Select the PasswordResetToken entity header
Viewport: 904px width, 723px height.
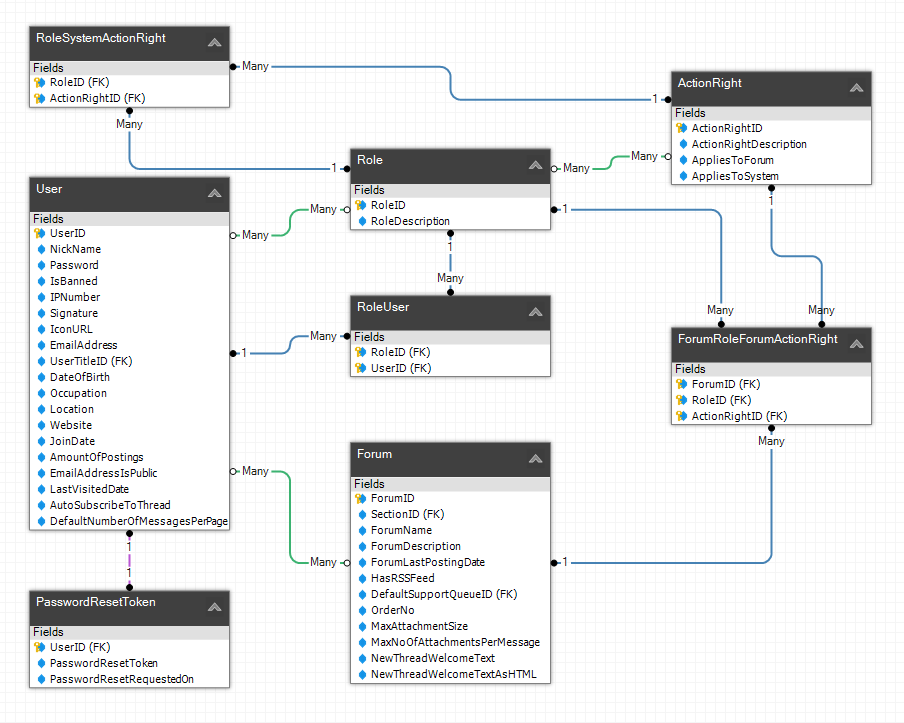click(x=129, y=608)
